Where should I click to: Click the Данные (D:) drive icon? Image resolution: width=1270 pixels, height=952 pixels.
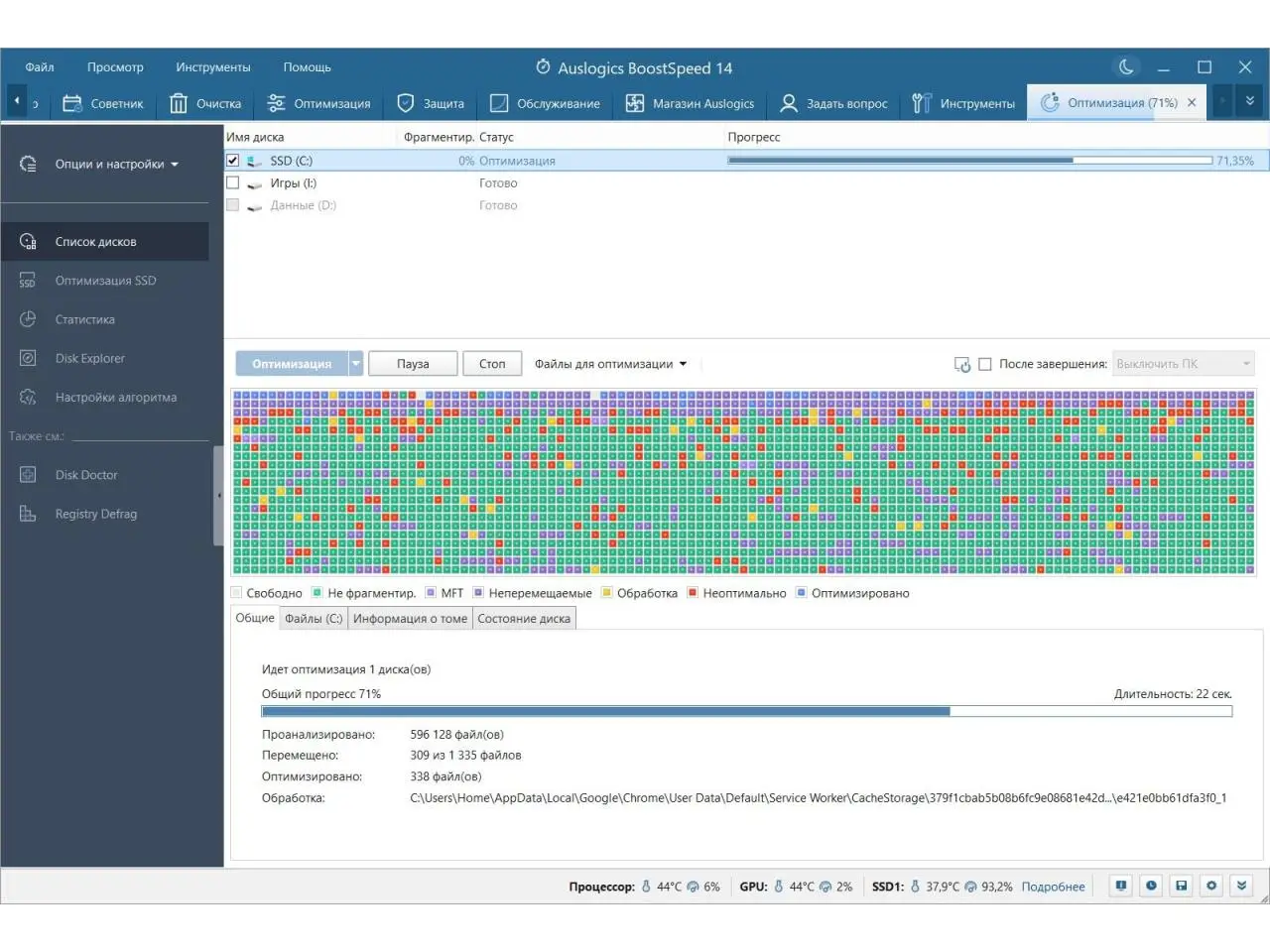(255, 206)
